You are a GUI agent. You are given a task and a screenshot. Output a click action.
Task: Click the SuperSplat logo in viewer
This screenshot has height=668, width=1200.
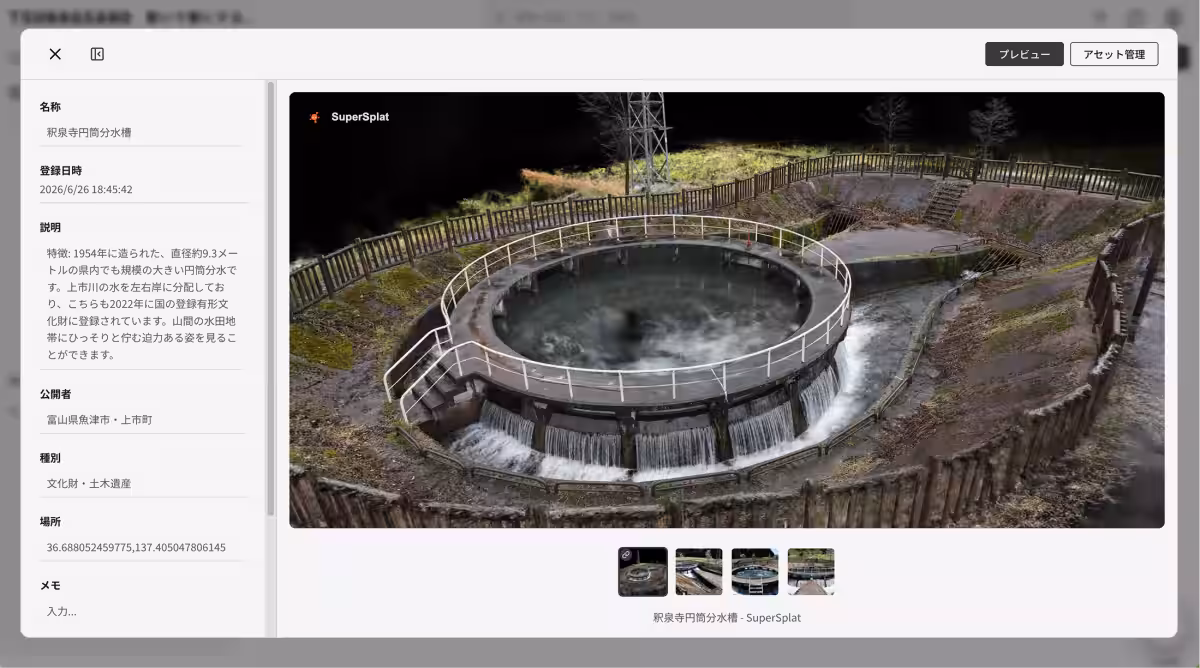coord(349,117)
